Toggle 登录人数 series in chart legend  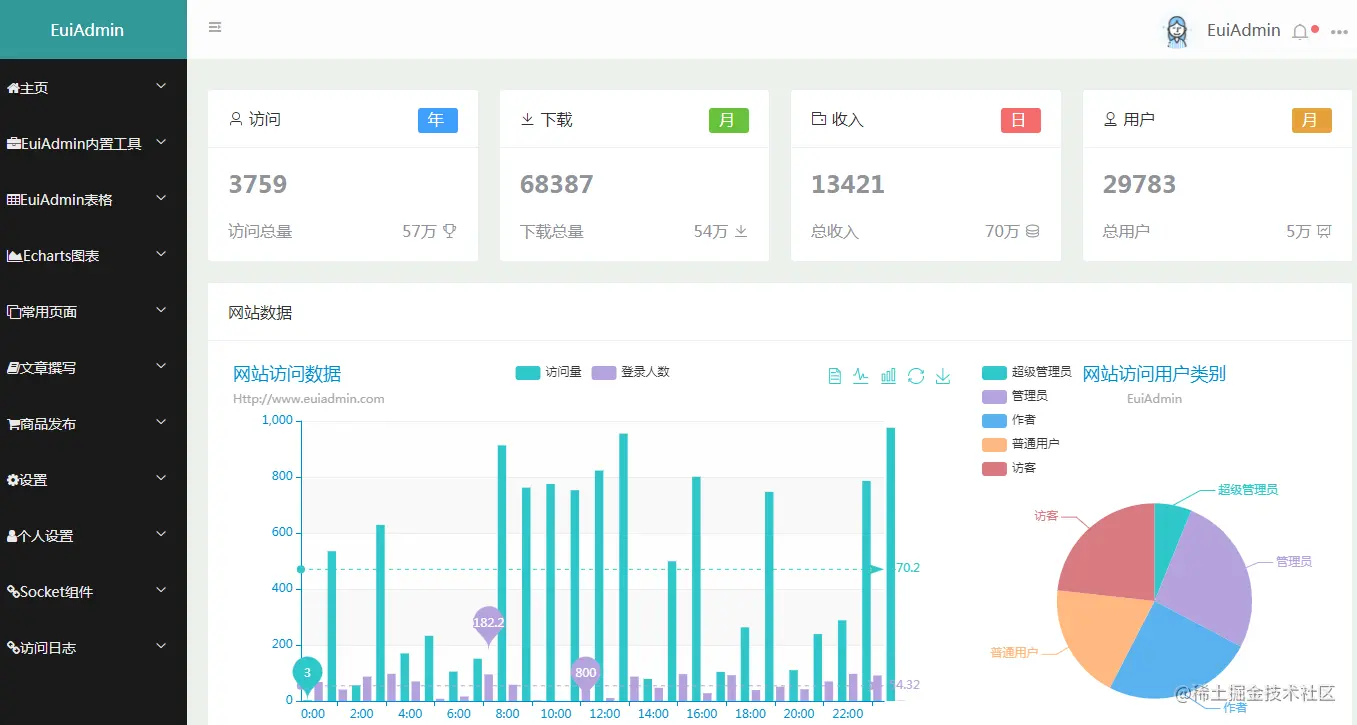pos(630,372)
